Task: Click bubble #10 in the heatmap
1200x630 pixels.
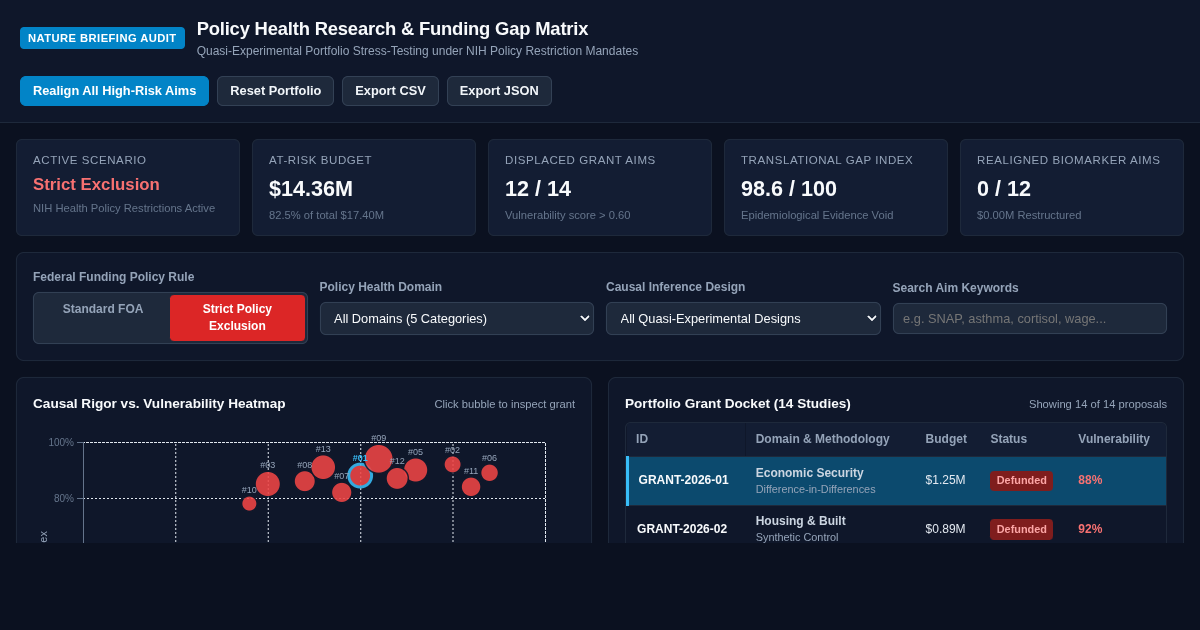Action: click(249, 503)
